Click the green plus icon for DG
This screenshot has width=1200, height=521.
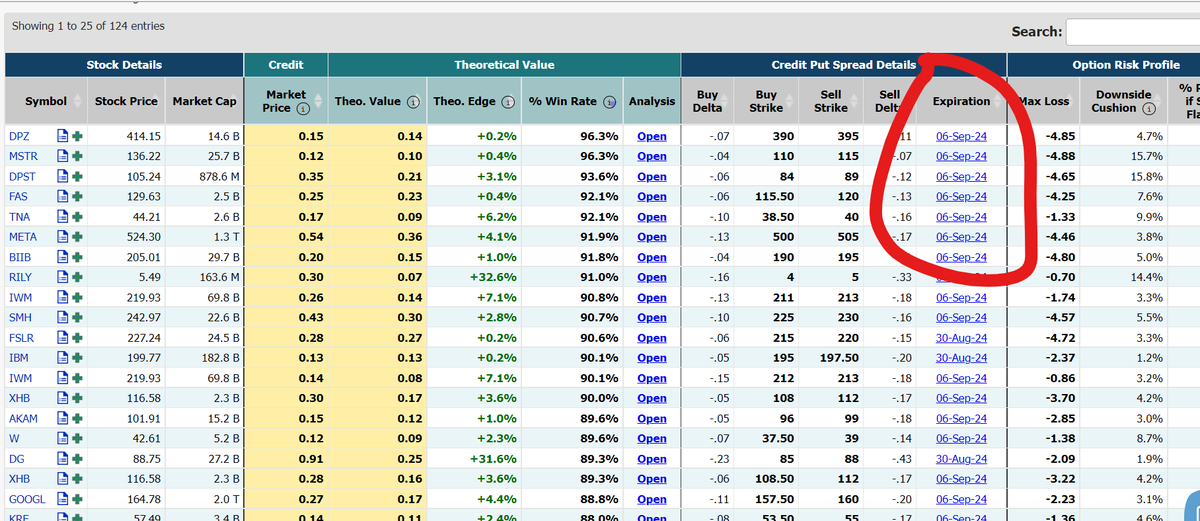pos(77,458)
